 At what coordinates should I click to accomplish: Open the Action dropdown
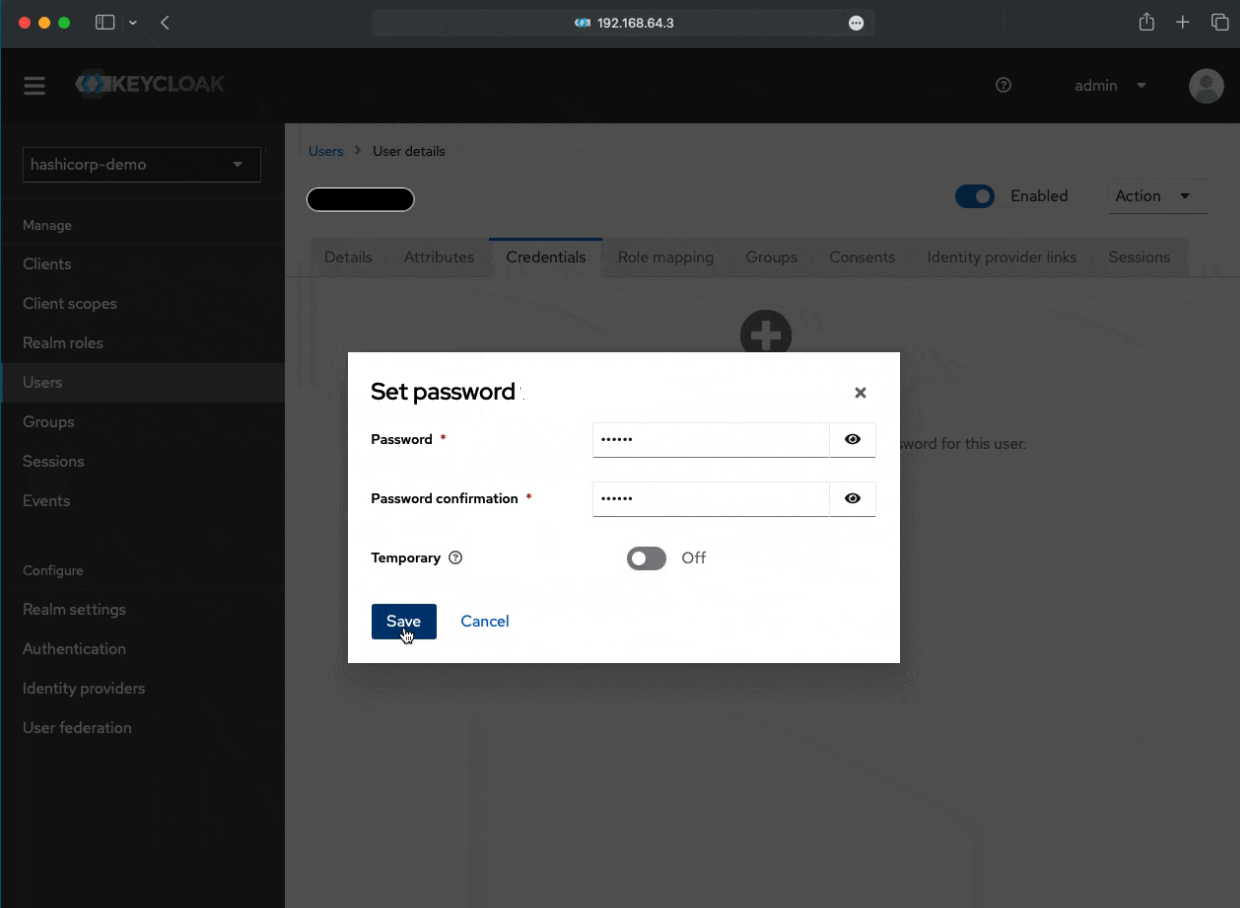[x=1156, y=196]
